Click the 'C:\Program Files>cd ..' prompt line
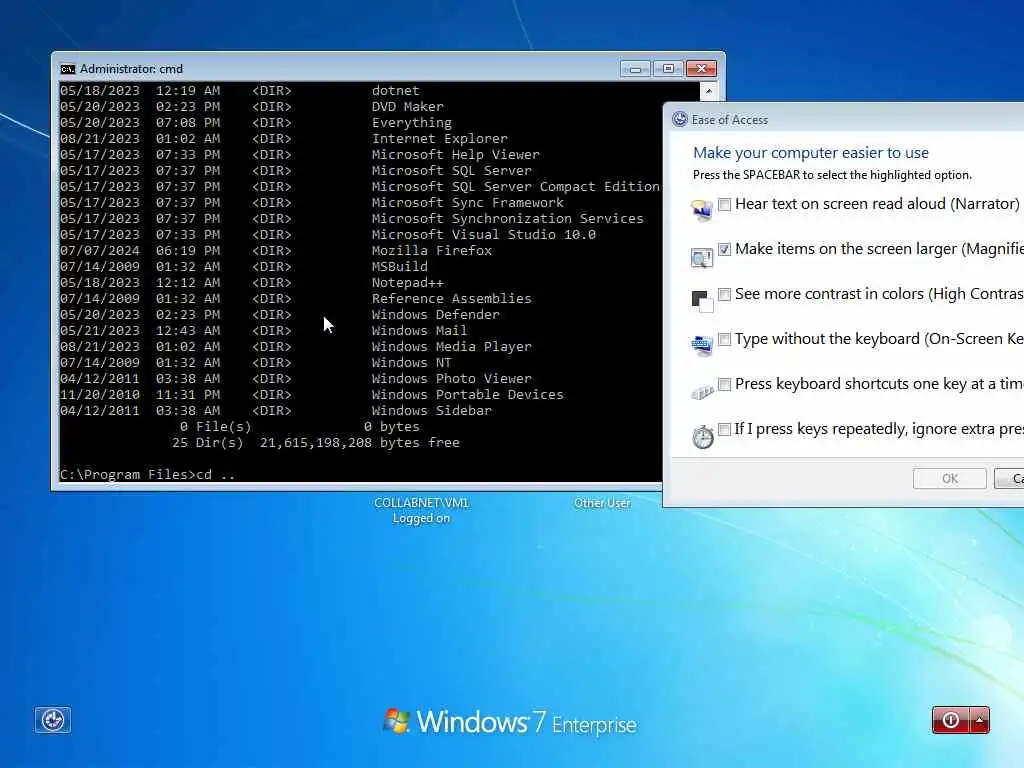The image size is (1024, 768). point(147,474)
